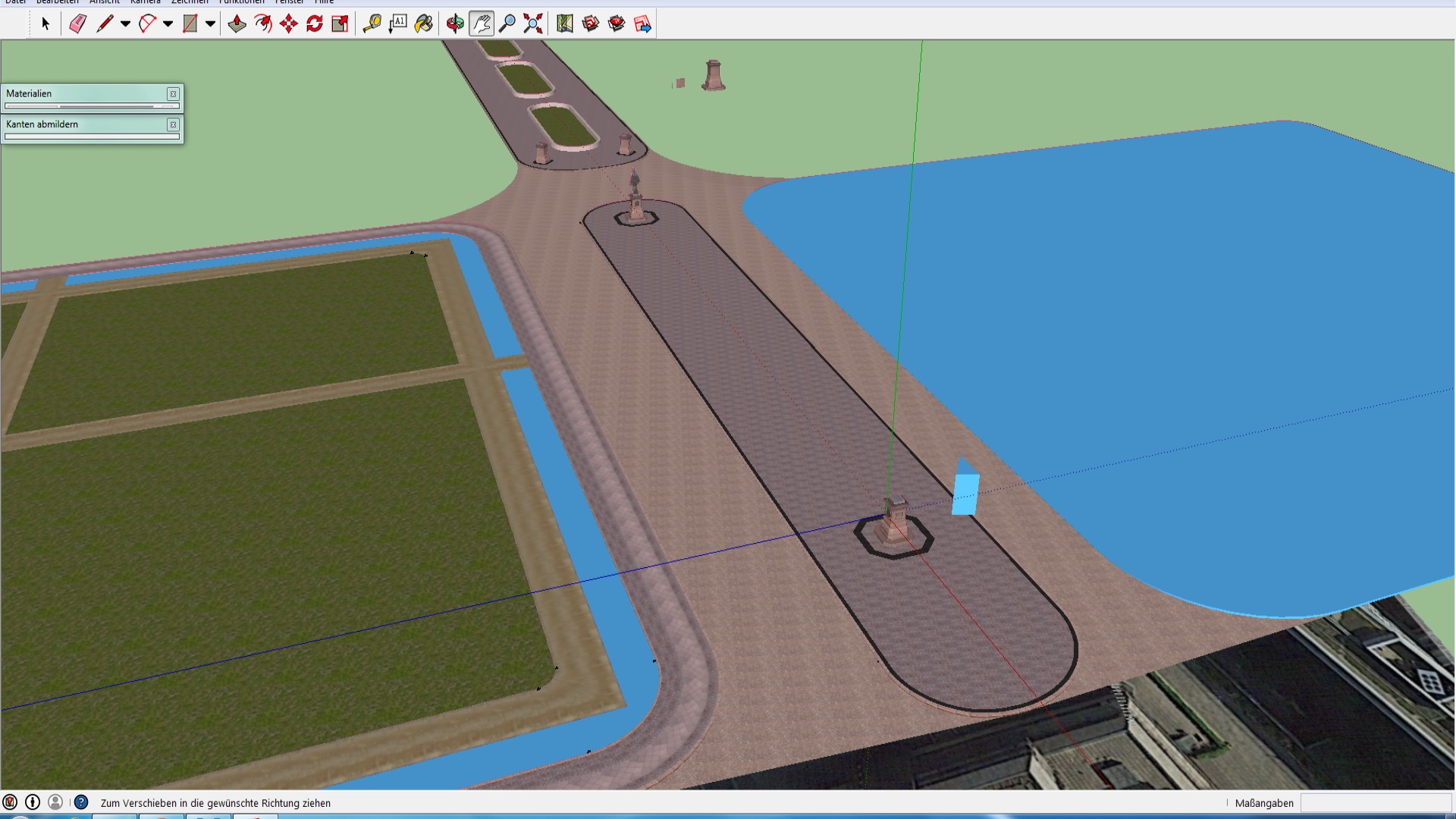Choose the Push/Pull tool
This screenshot has height=819, width=1456.
click(237, 24)
